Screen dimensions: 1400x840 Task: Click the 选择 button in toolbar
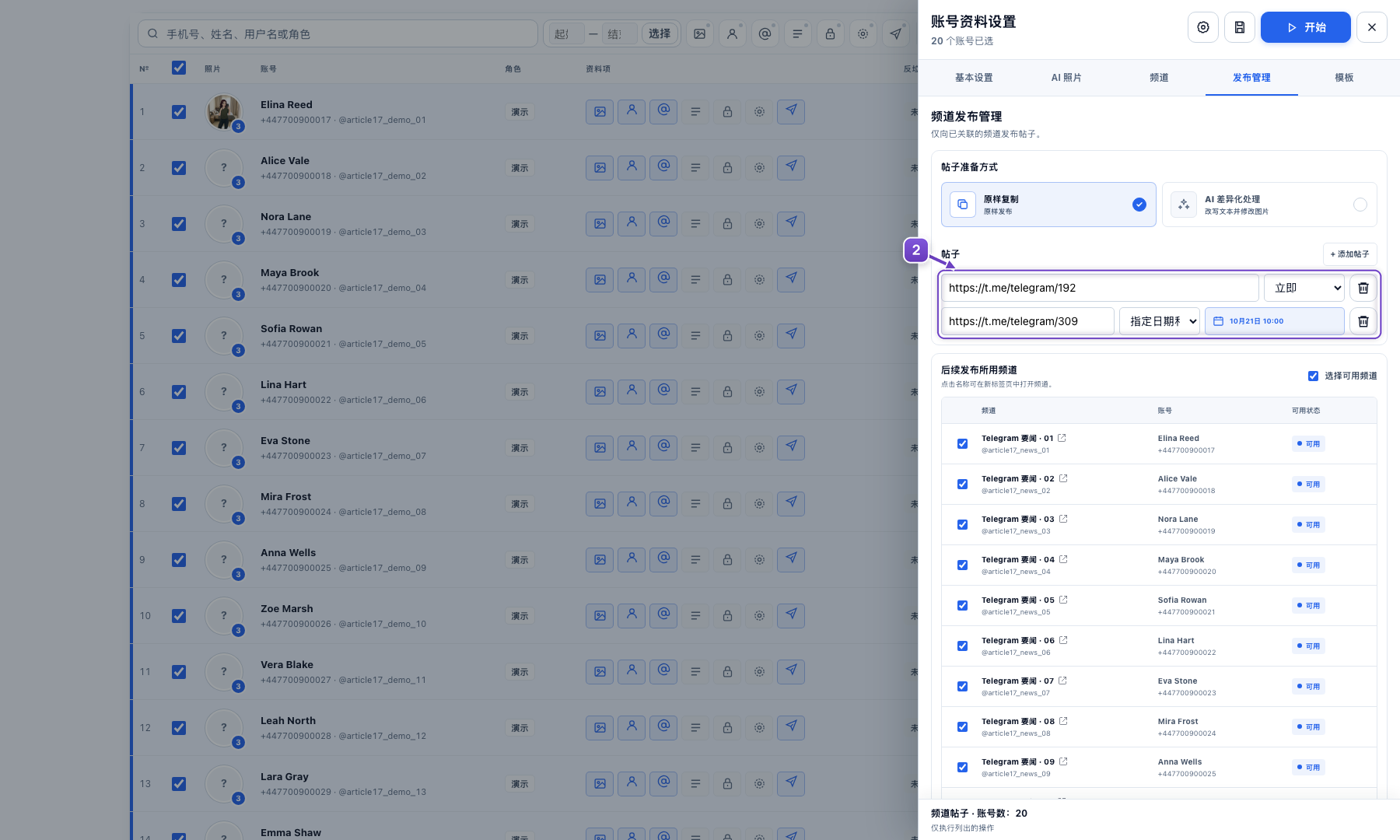click(x=660, y=33)
